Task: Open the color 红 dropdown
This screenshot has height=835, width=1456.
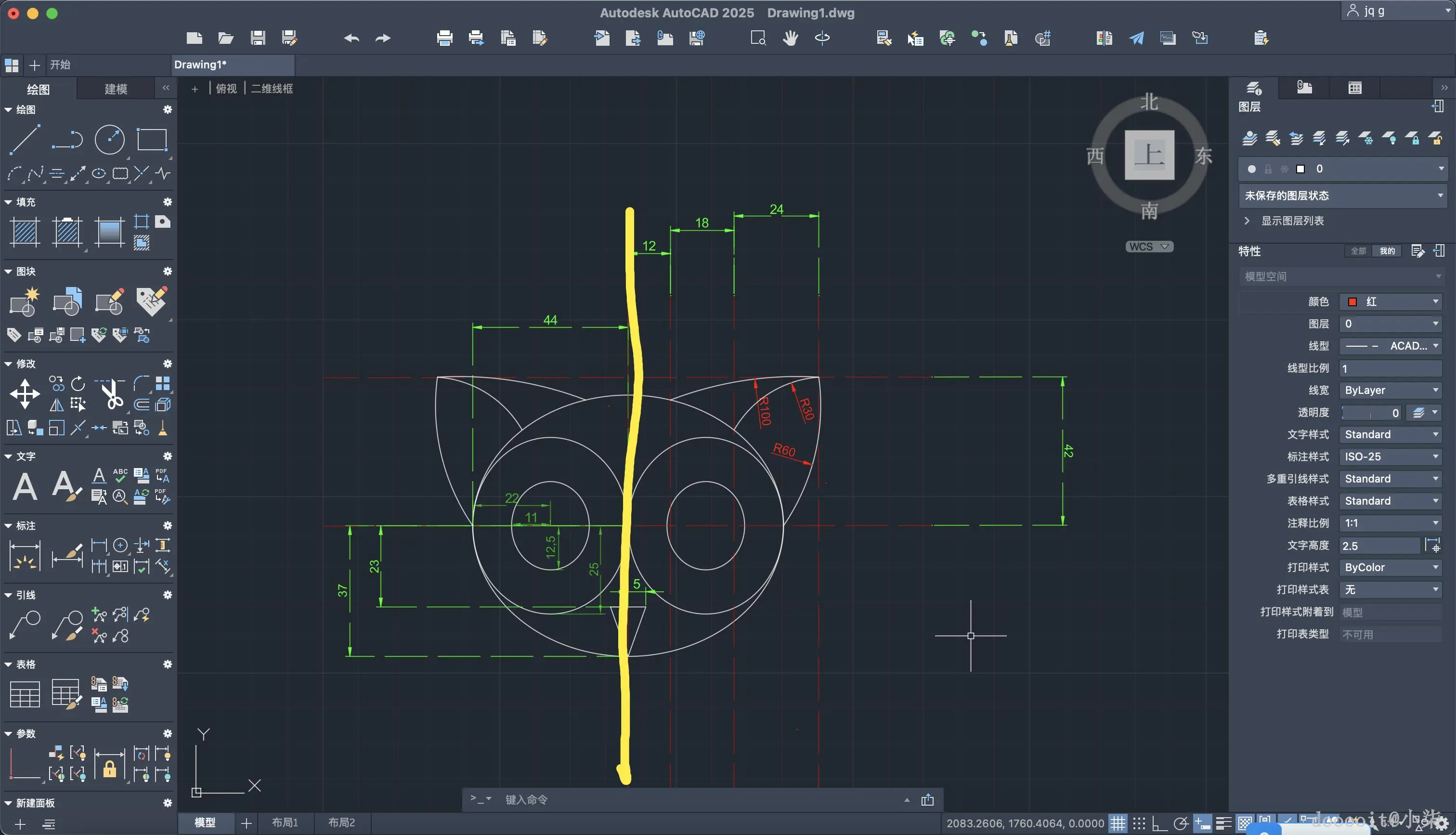Action: pos(1390,301)
